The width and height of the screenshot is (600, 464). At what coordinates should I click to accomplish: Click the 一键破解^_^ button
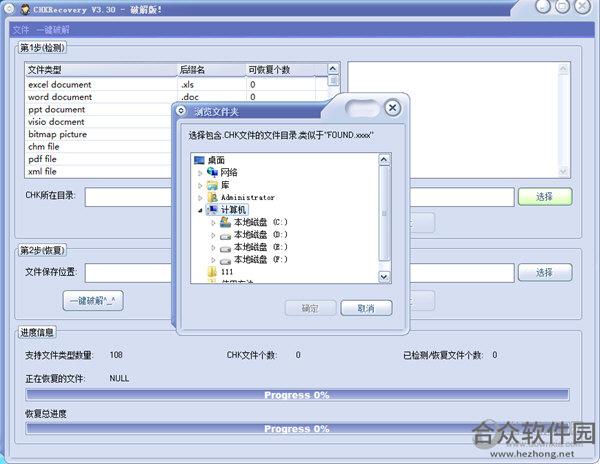click(x=93, y=301)
